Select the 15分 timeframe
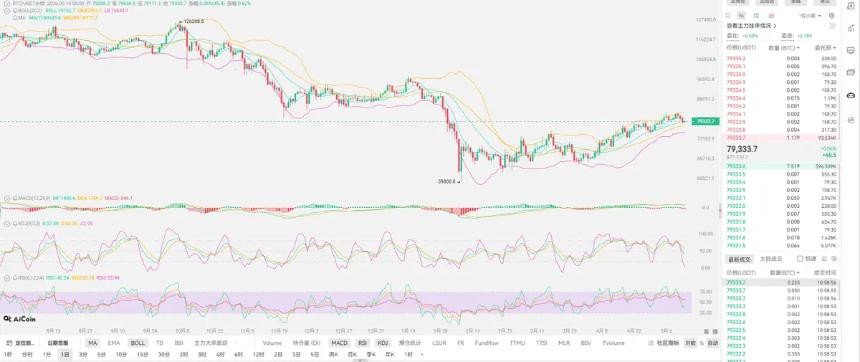 142,354
